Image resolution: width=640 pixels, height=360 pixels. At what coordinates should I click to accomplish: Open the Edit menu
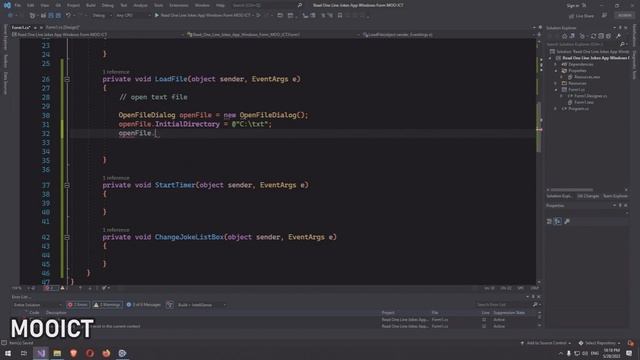pos(31,5)
